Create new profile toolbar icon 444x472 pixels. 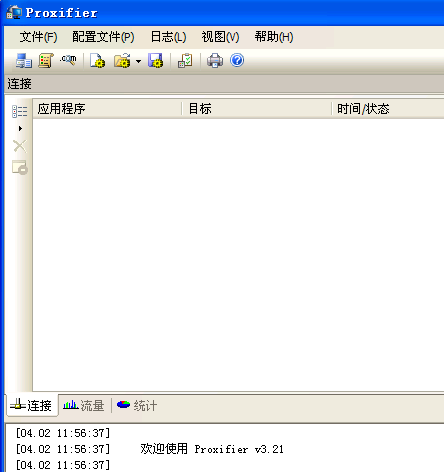click(97, 61)
